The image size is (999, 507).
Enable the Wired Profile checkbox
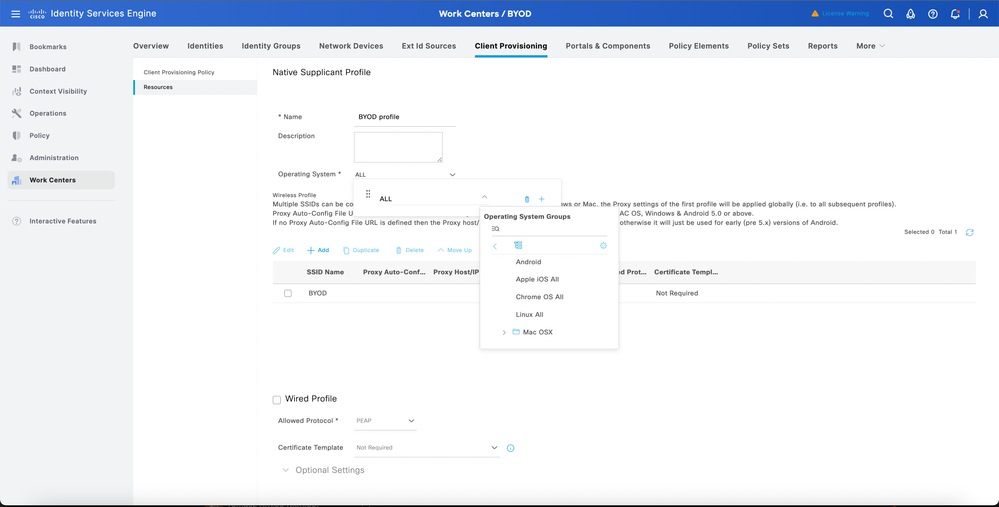(277, 400)
